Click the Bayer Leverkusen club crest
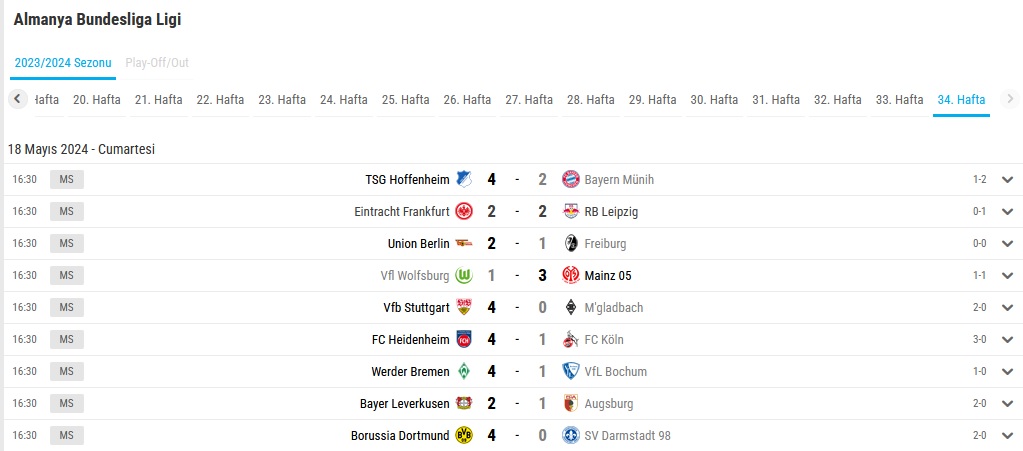The width and height of the screenshot is (1023, 451). (464, 403)
